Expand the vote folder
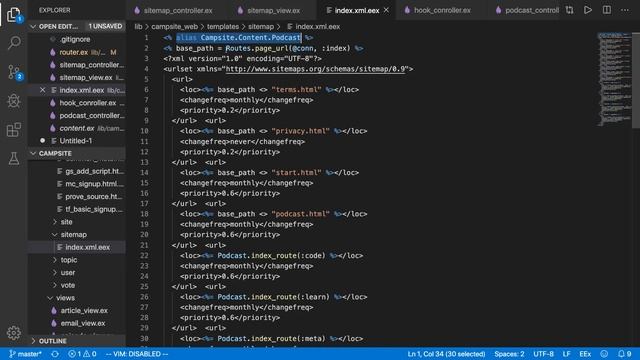The height and width of the screenshot is (360, 640). coord(68,285)
